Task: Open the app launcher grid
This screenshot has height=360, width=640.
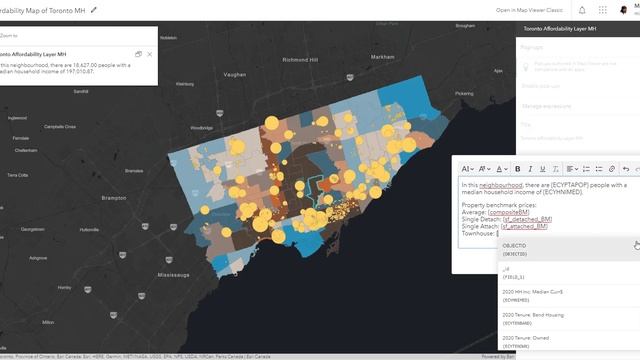Action: click(602, 10)
